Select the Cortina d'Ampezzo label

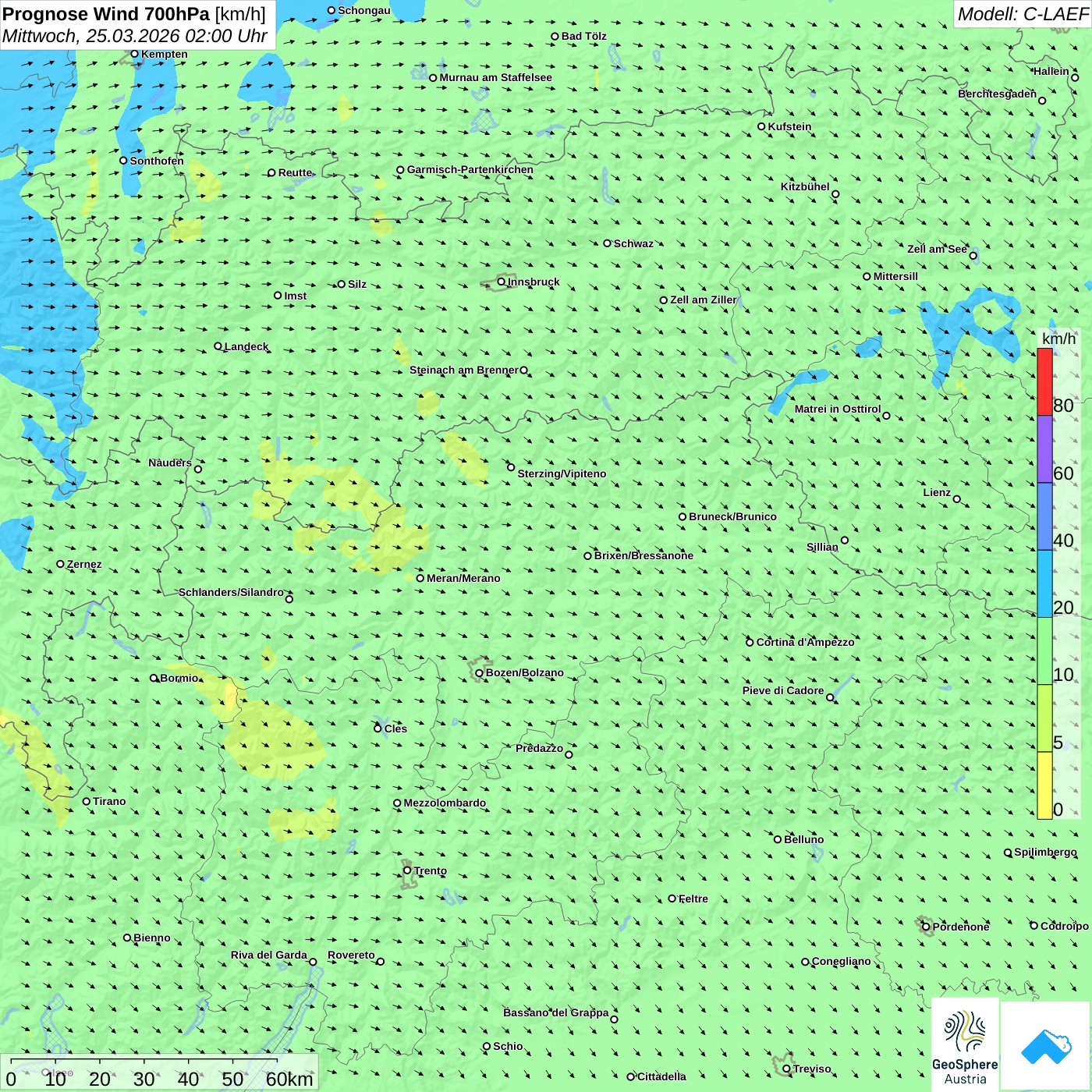805,642
